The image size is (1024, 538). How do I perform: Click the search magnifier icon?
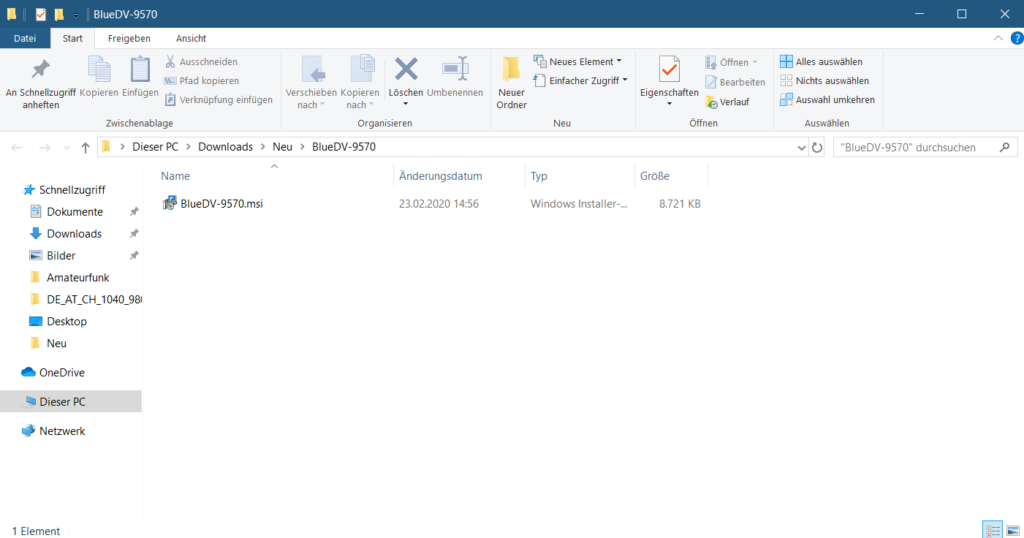1004,148
